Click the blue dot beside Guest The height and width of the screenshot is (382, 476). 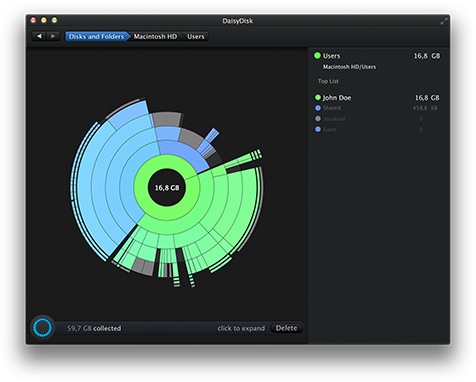point(318,129)
